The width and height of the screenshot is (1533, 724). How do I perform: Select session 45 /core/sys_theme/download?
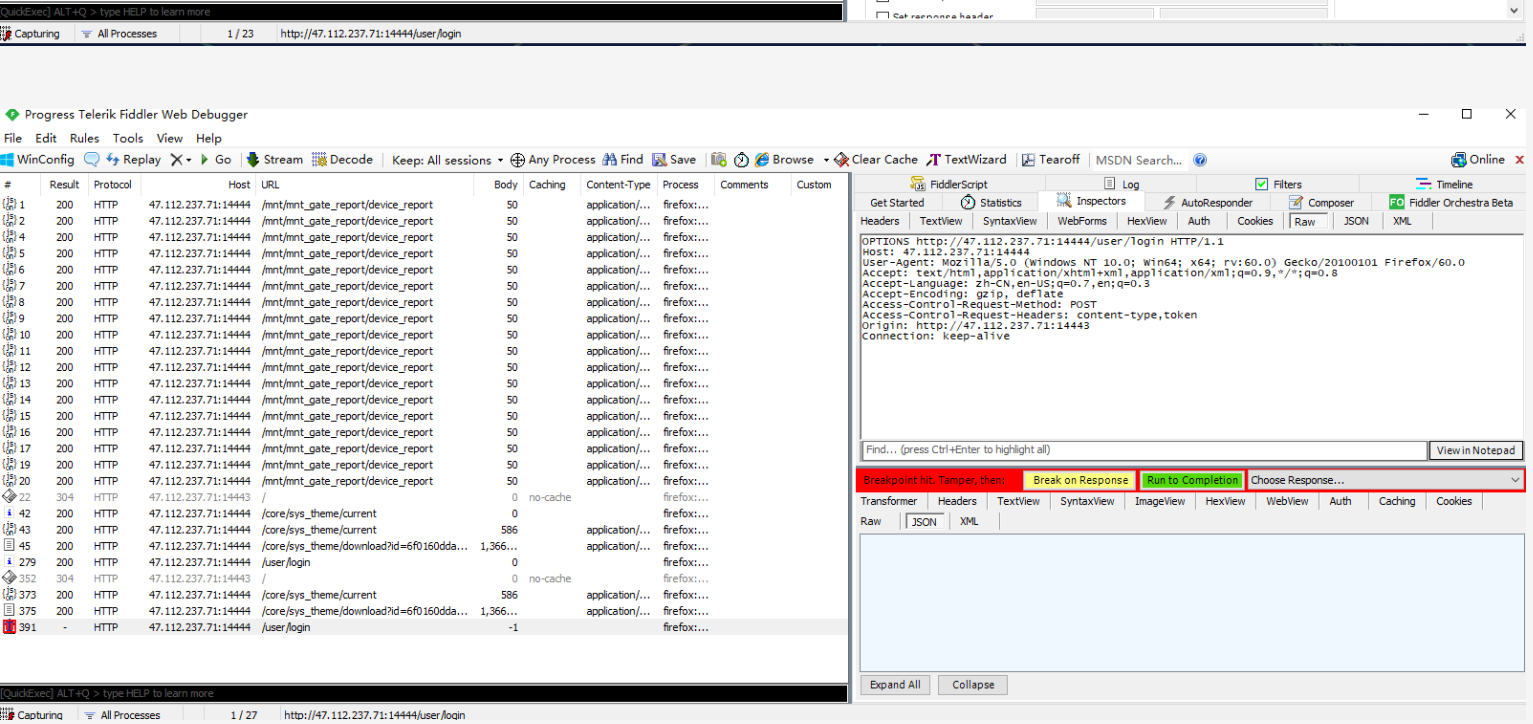tap(424, 546)
